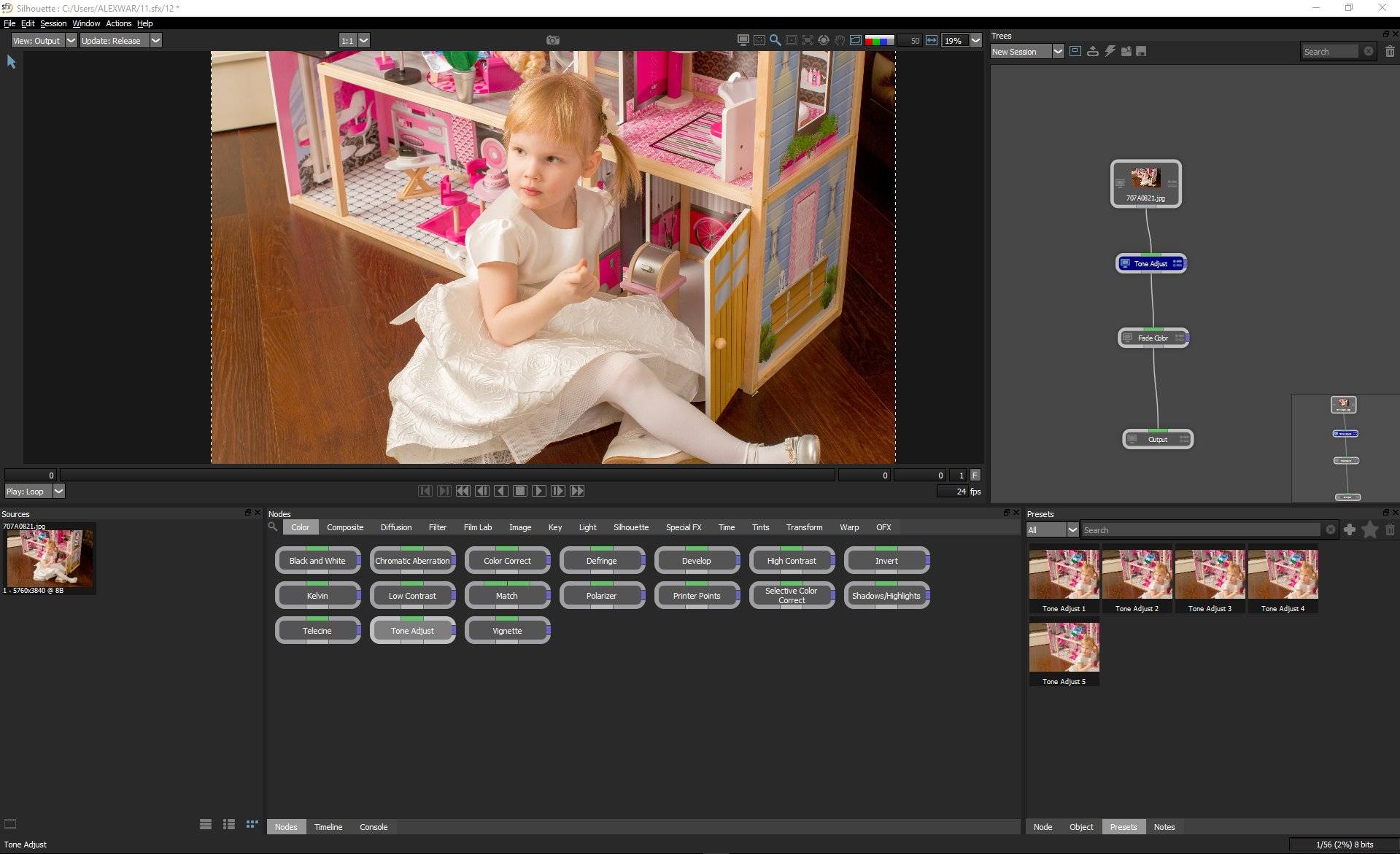
Task: Click the star favorites icon in Presets
Action: point(1370,530)
